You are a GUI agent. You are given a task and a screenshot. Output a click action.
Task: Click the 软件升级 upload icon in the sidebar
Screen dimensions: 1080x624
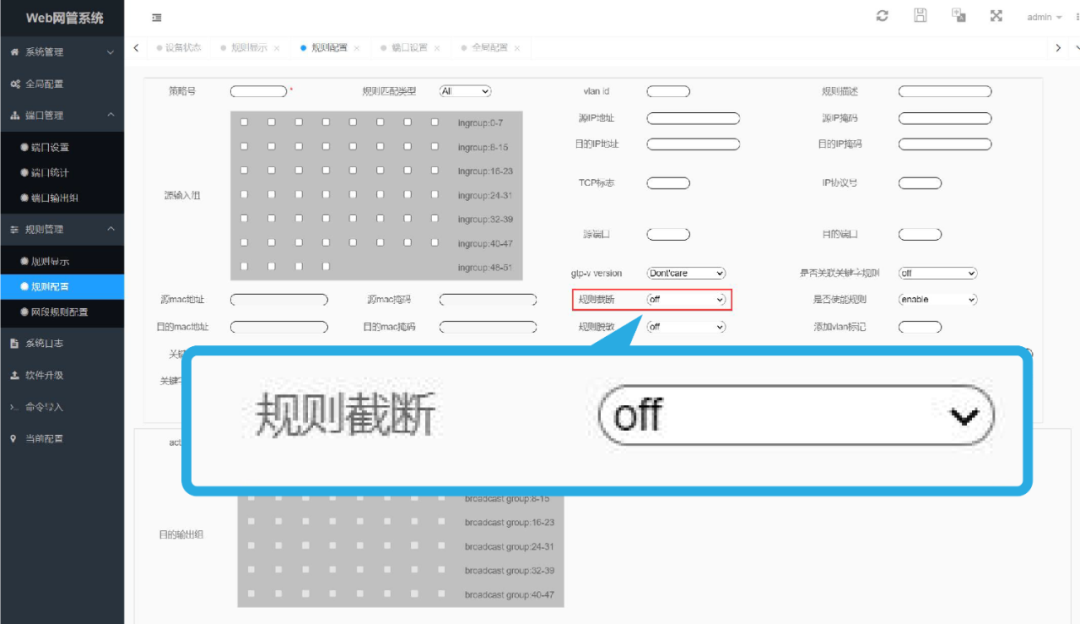pos(13,376)
